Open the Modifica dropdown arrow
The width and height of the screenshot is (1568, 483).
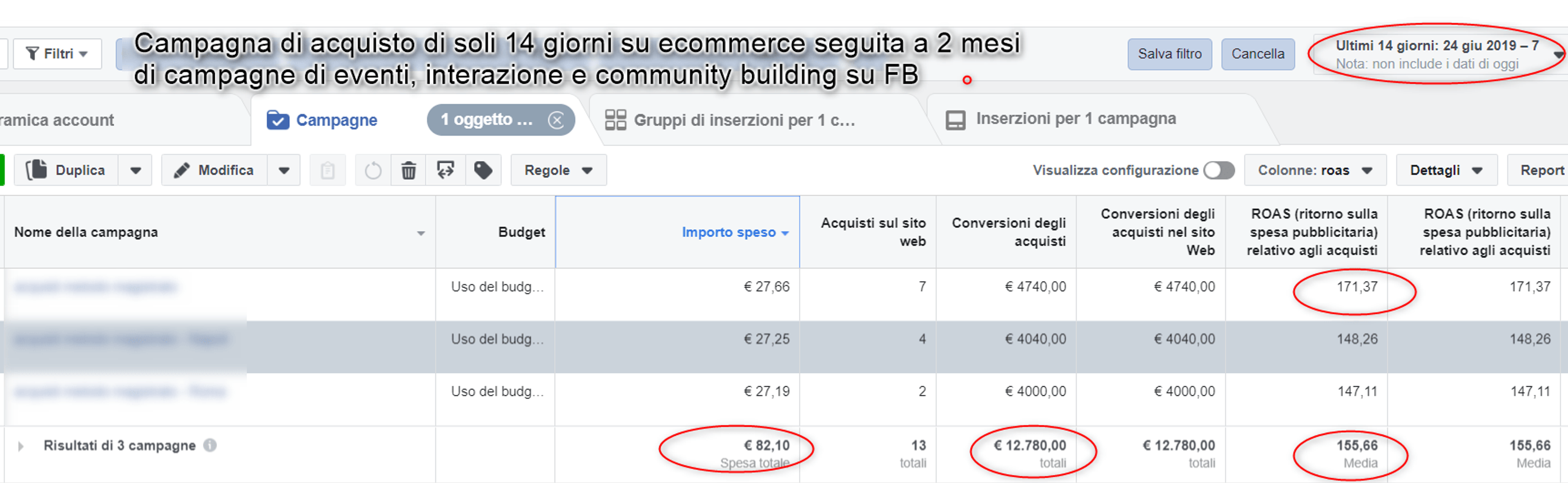click(284, 170)
